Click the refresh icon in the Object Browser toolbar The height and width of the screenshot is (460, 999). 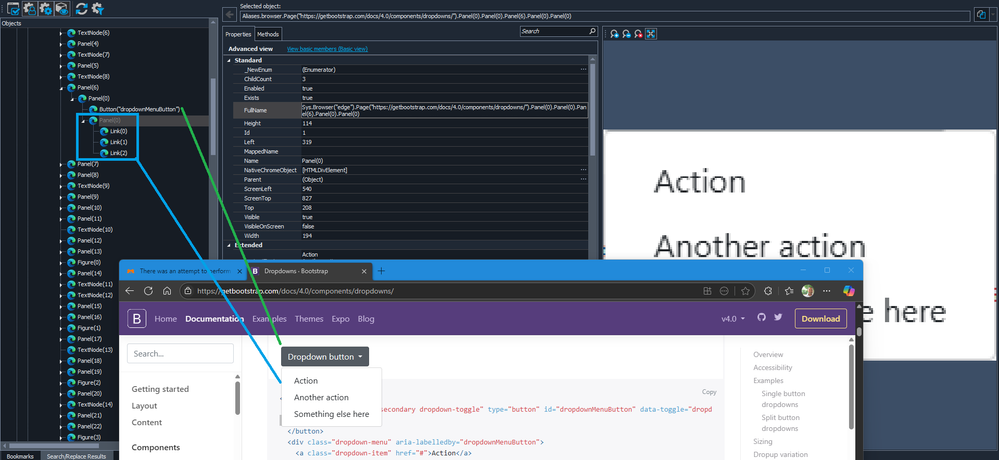80,8
